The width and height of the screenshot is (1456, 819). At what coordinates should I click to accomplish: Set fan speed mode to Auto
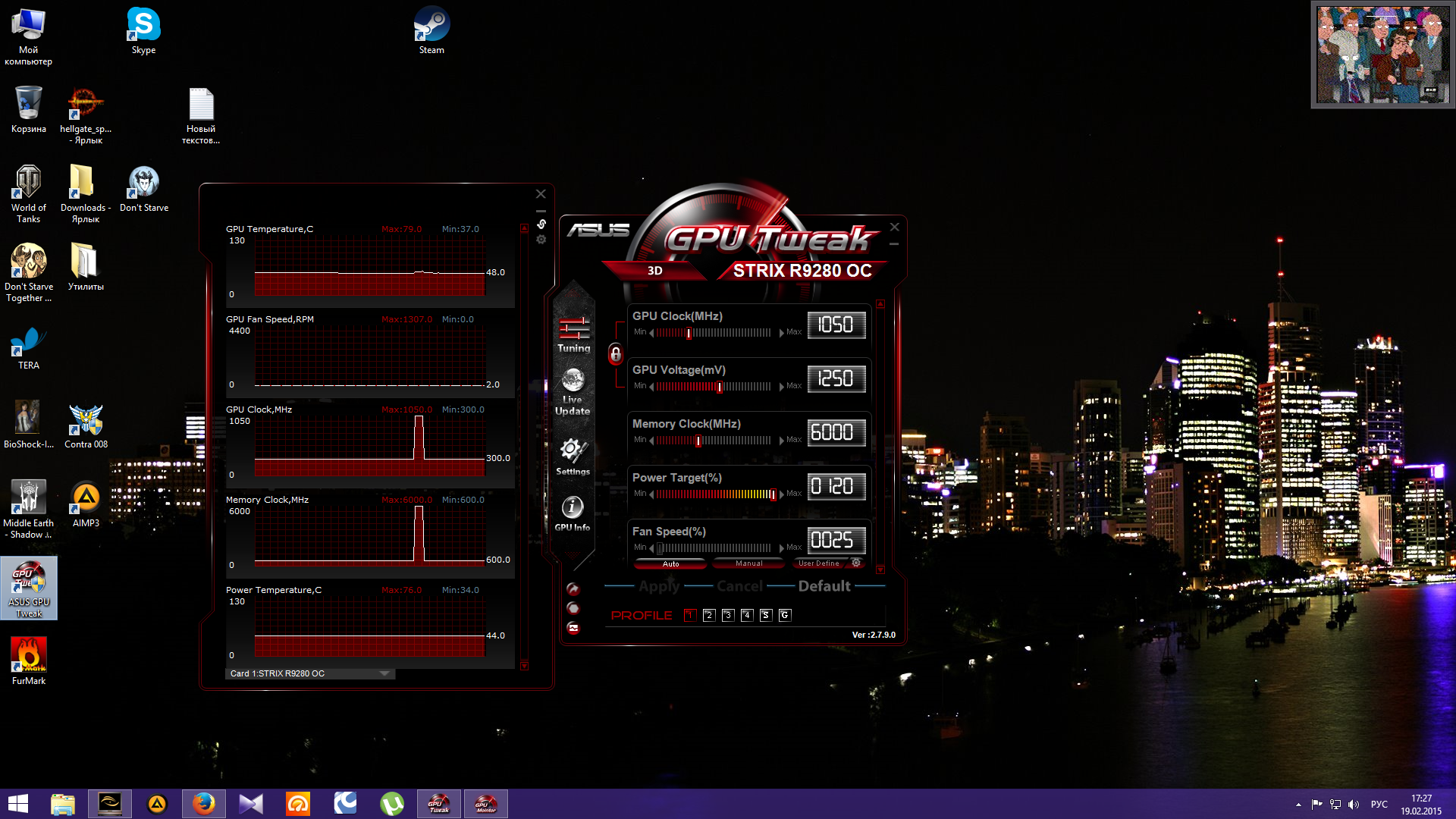670,563
